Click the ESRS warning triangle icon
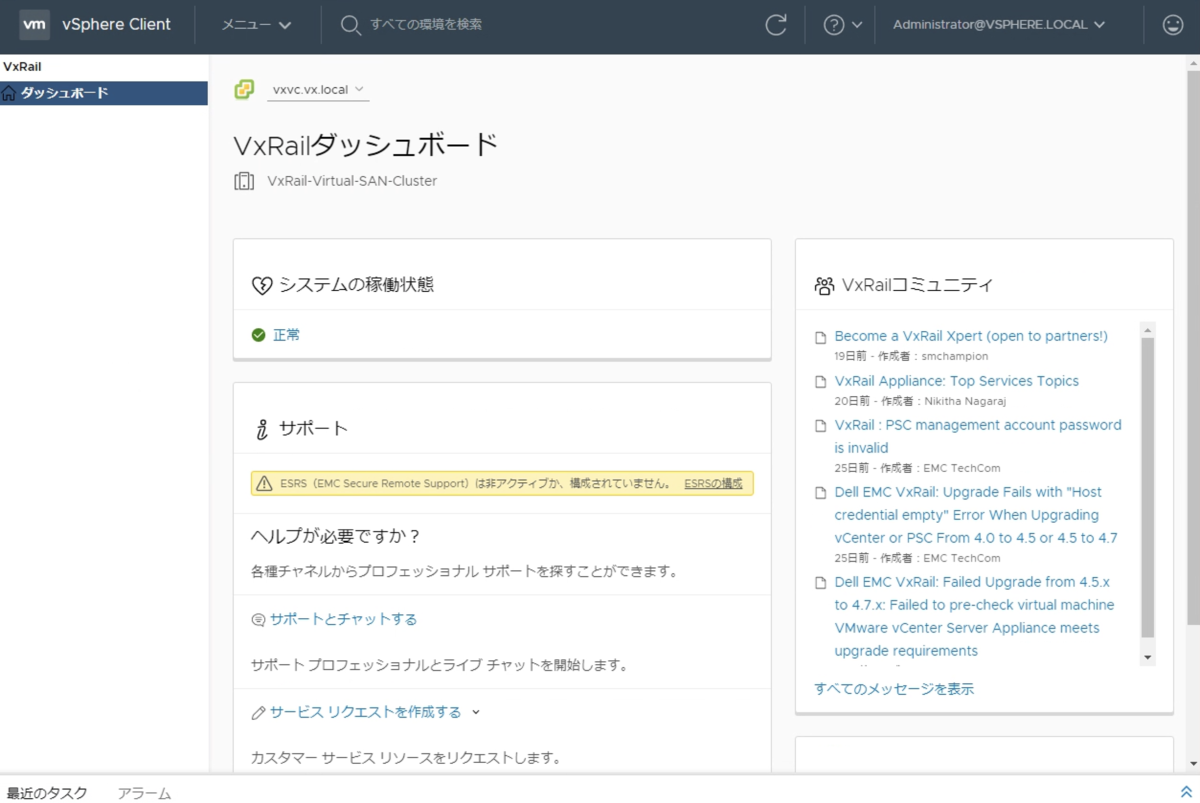Screen dimensions: 1200x803 tap(264, 484)
